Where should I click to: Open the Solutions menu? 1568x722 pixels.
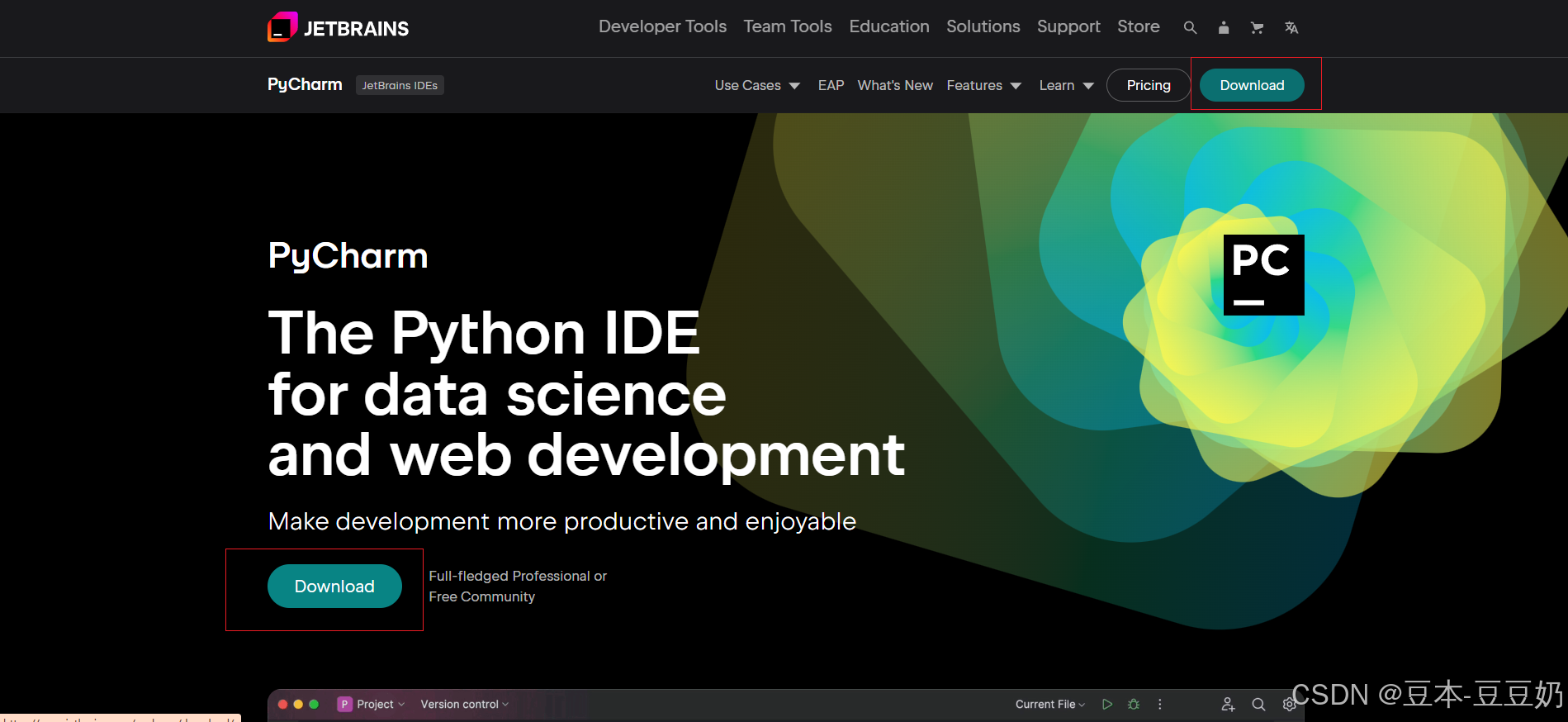click(983, 26)
